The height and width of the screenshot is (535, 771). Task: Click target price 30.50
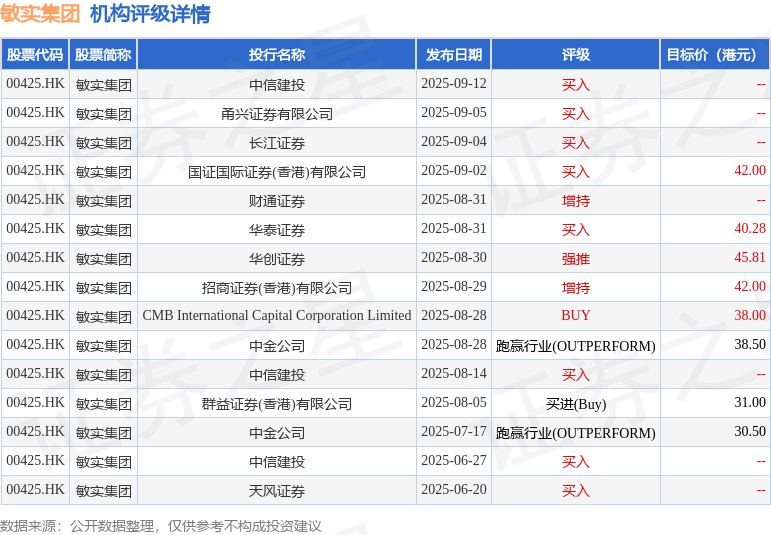tap(750, 431)
